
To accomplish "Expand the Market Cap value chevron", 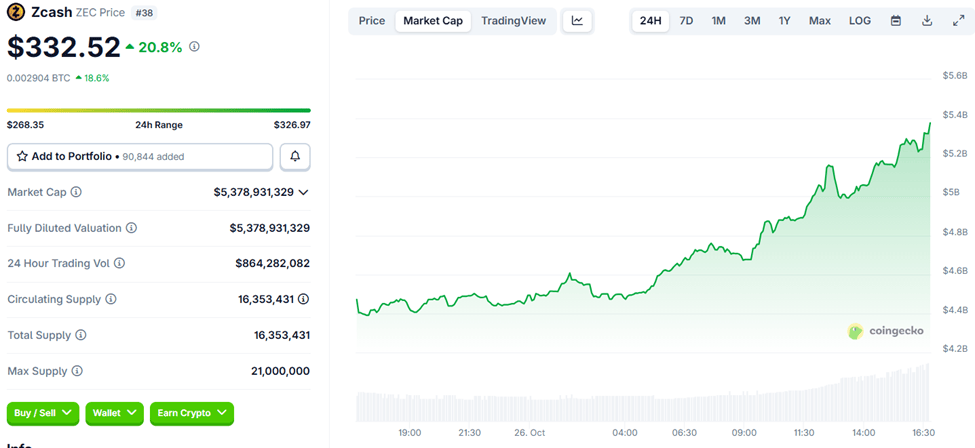I will coord(304,192).
